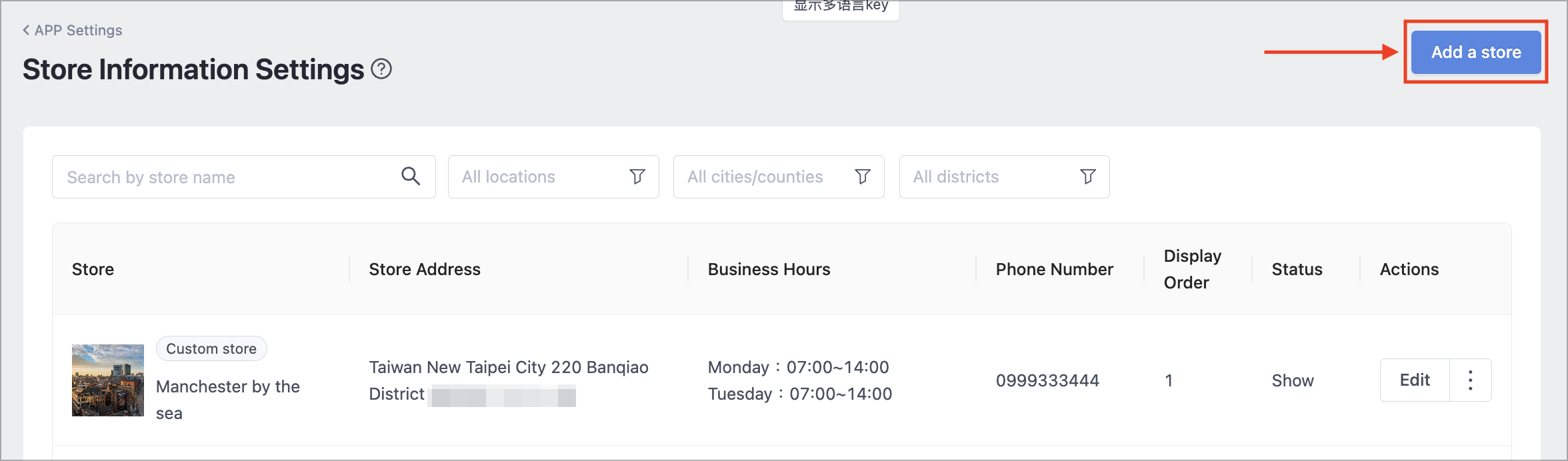1568x461 pixels.
Task: Click the Store Address column header
Action: coord(425,269)
